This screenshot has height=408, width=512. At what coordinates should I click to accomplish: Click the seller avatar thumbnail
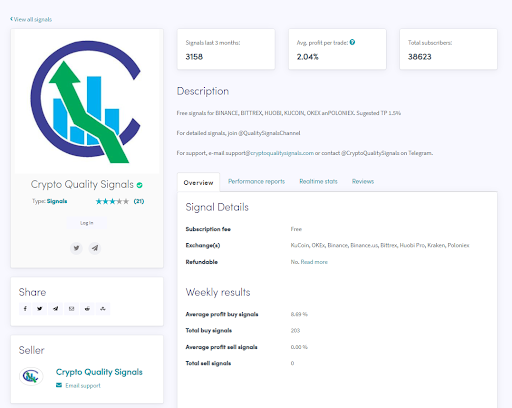[31, 376]
